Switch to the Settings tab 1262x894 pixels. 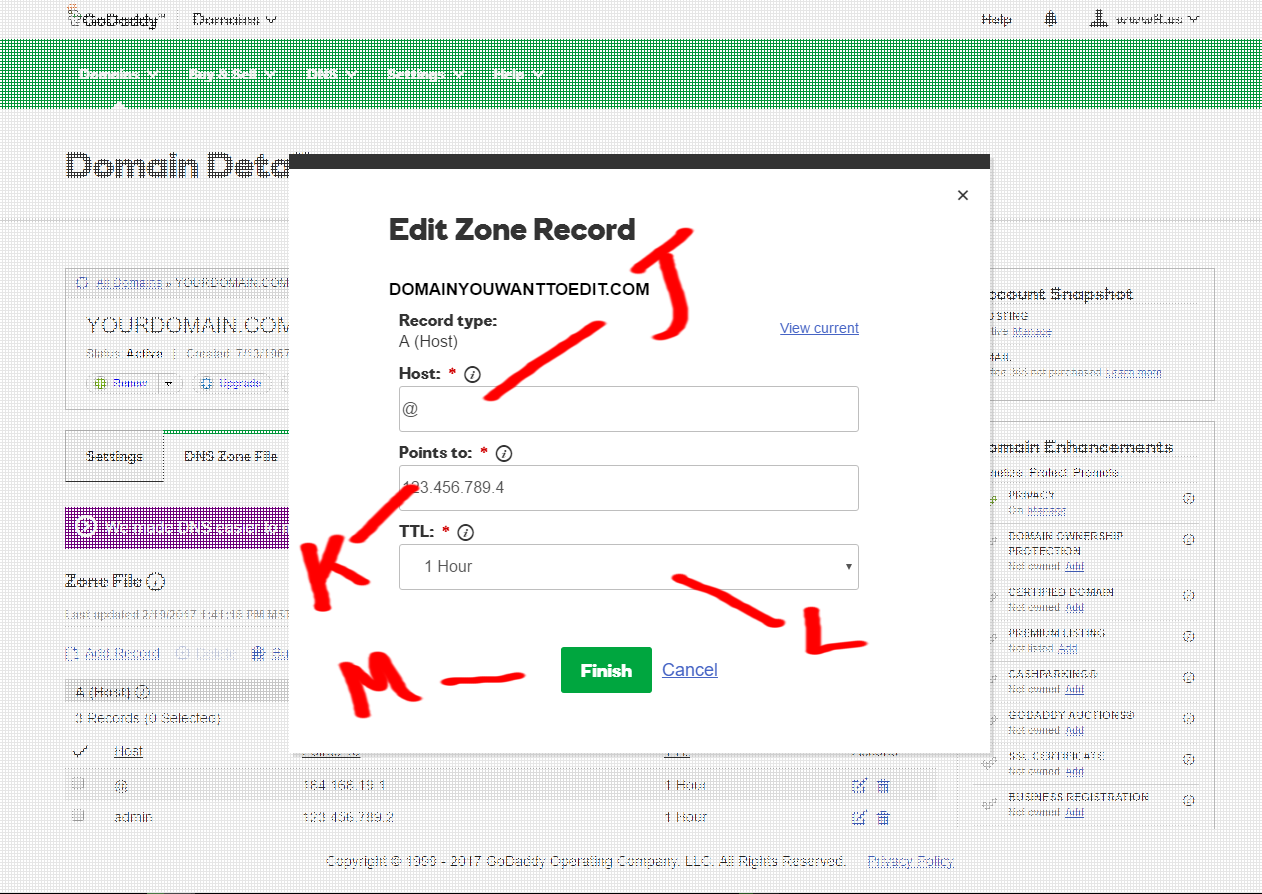coord(114,456)
